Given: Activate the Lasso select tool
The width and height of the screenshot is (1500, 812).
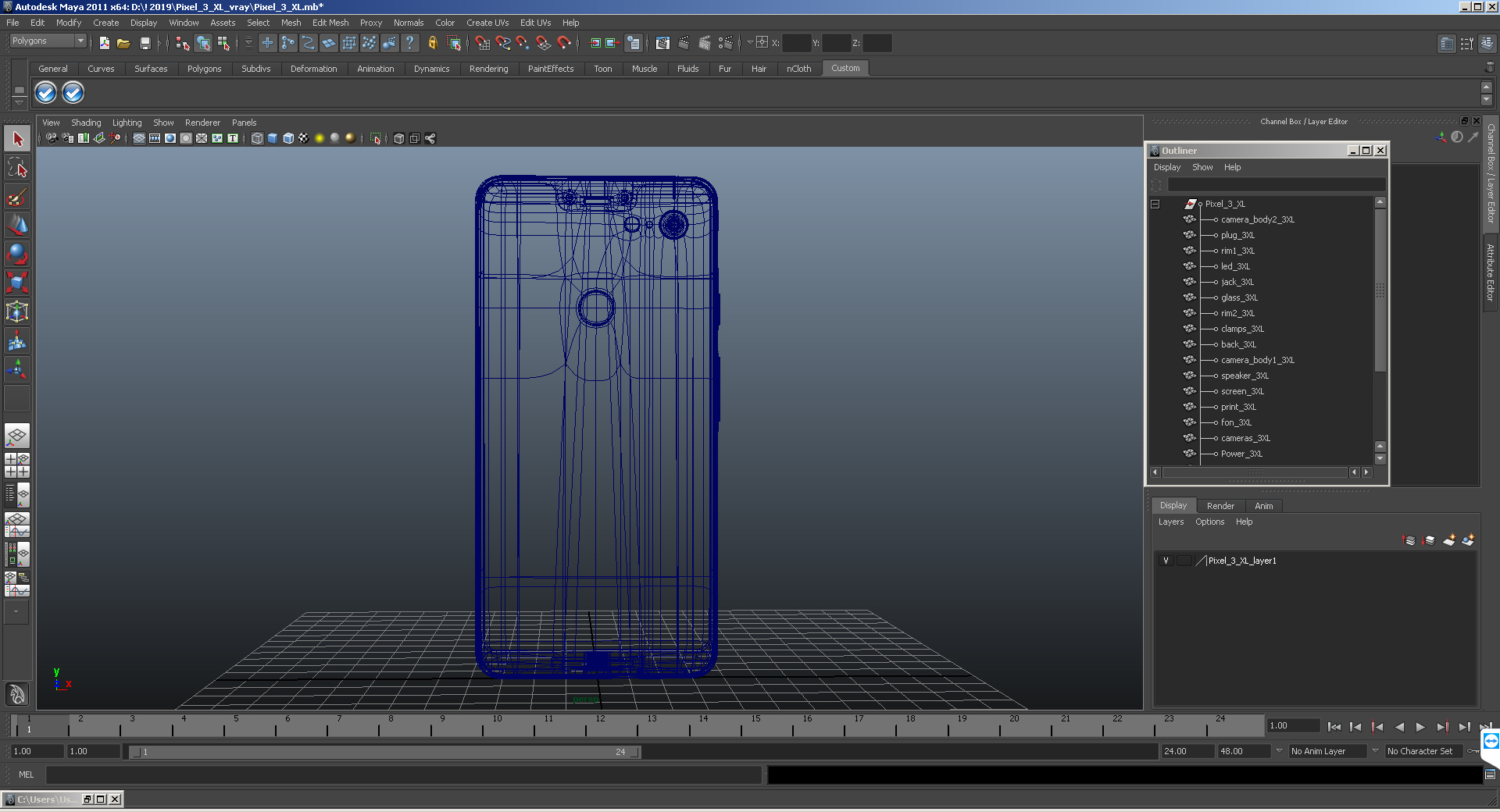Looking at the screenshot, I should tap(17, 168).
